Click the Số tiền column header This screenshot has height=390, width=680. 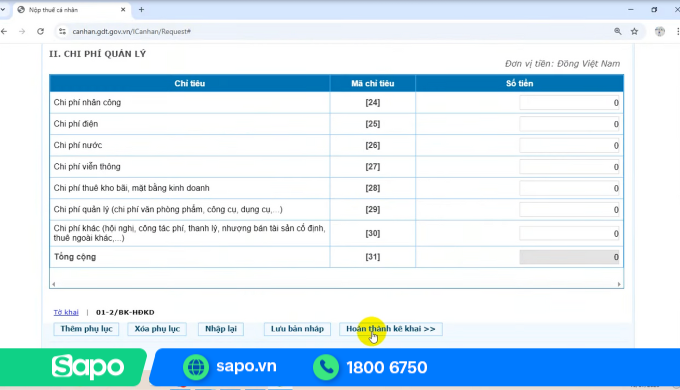tap(520, 83)
